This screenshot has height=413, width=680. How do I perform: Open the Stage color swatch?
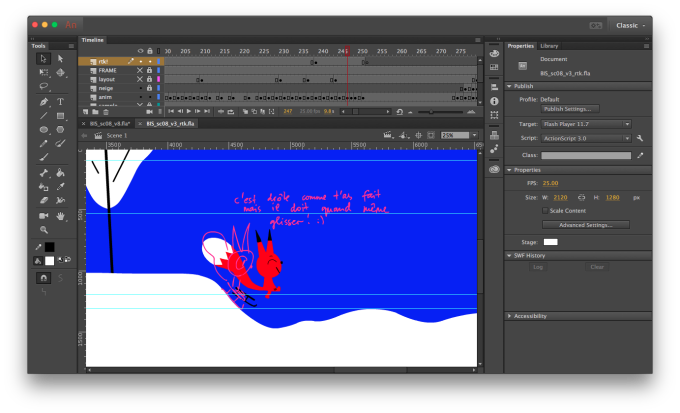point(550,242)
